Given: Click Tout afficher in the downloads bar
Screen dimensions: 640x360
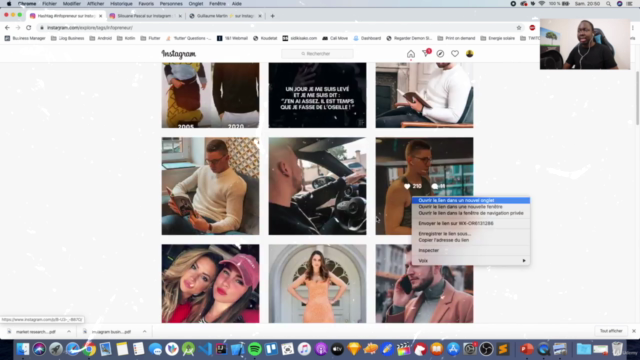Looking at the screenshot, I should click(x=611, y=331).
